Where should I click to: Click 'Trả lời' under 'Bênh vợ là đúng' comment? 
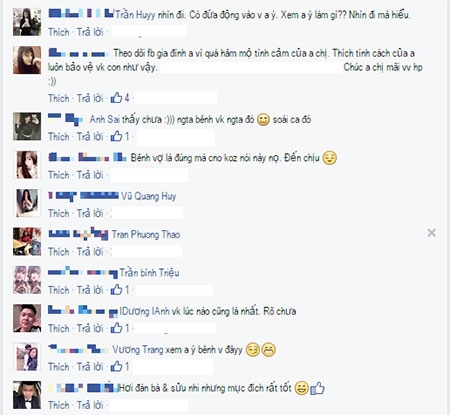pyautogui.click(x=90, y=175)
